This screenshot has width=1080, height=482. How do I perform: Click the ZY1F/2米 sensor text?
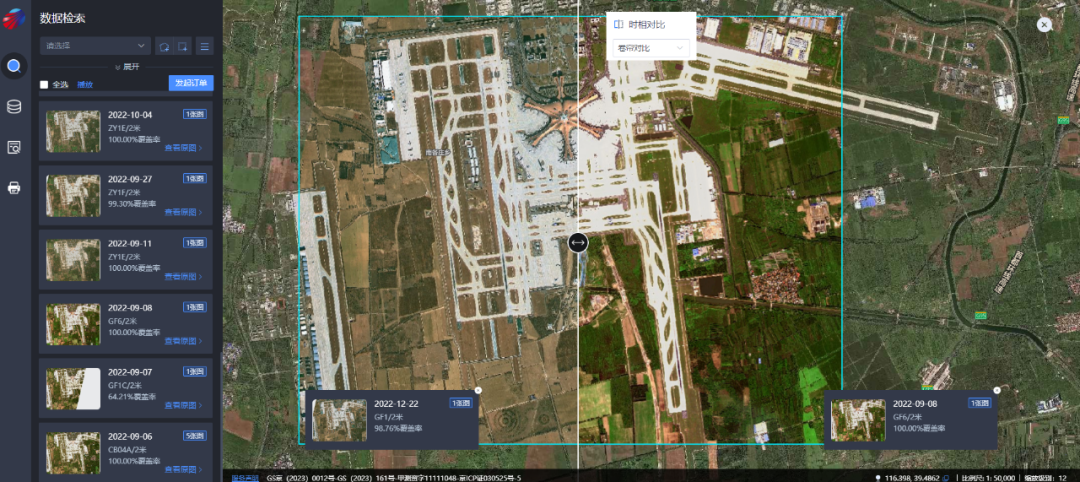pyautogui.click(x=124, y=192)
